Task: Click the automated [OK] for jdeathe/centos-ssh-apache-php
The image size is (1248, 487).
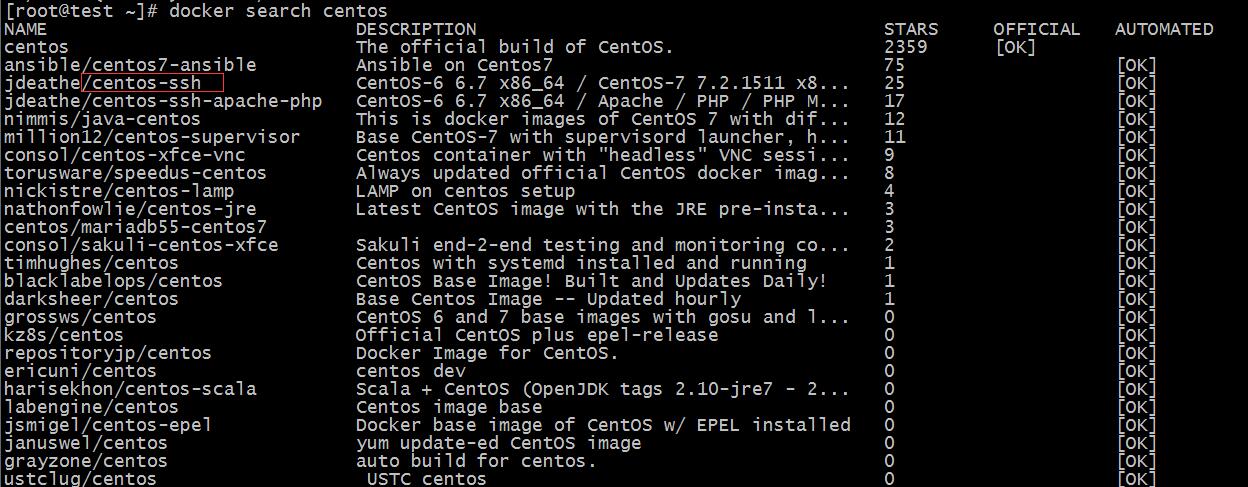Action: coord(1136,101)
